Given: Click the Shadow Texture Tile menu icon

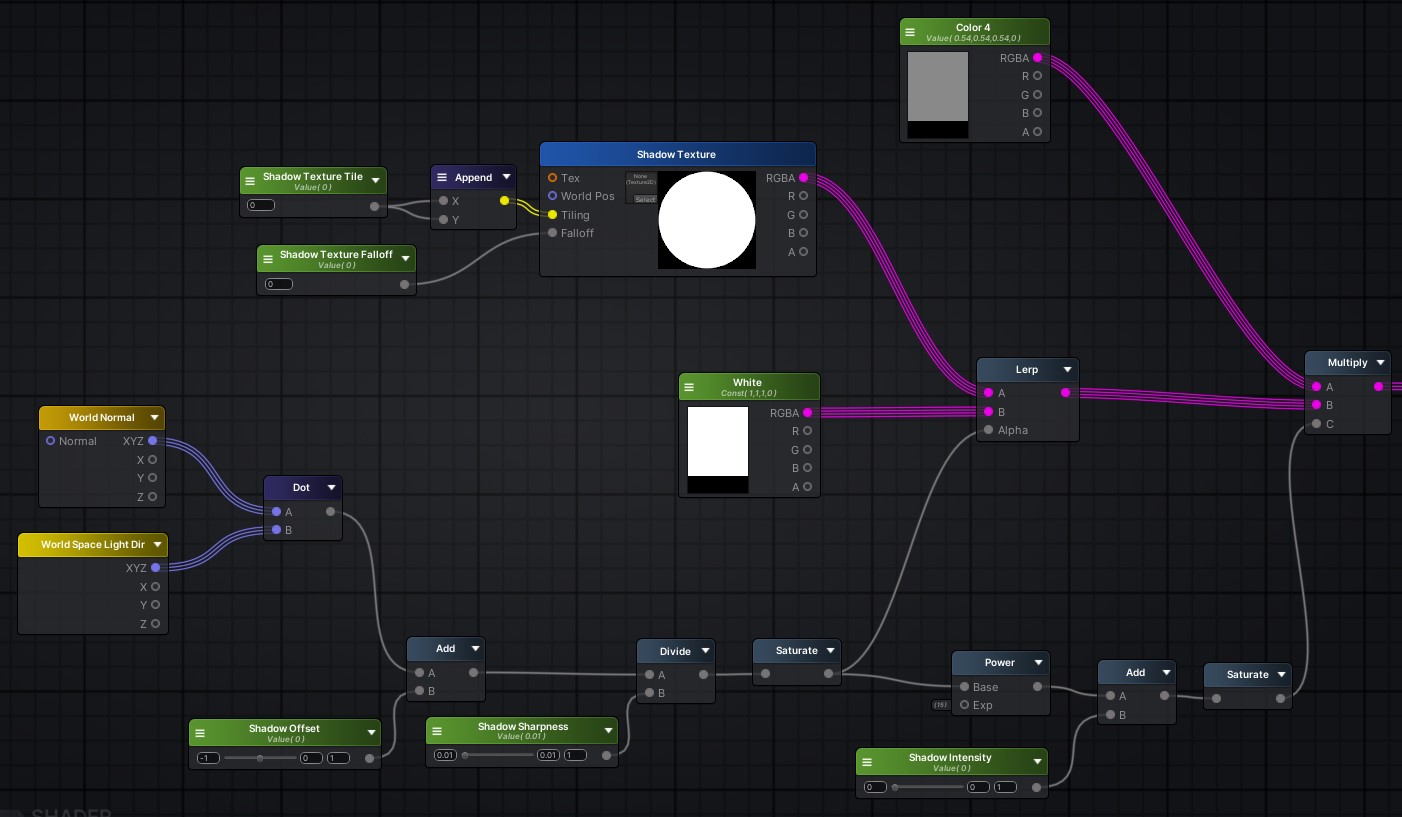Looking at the screenshot, I should tap(250, 181).
